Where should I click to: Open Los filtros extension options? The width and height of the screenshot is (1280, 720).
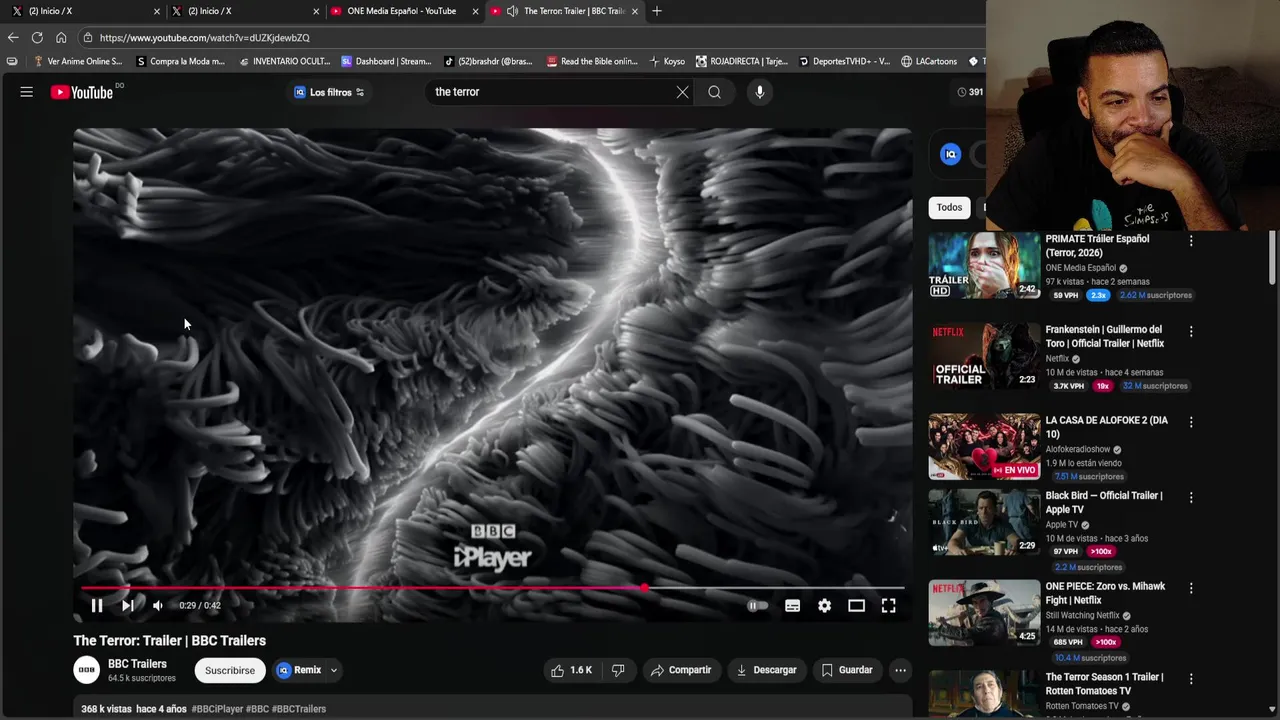329,92
